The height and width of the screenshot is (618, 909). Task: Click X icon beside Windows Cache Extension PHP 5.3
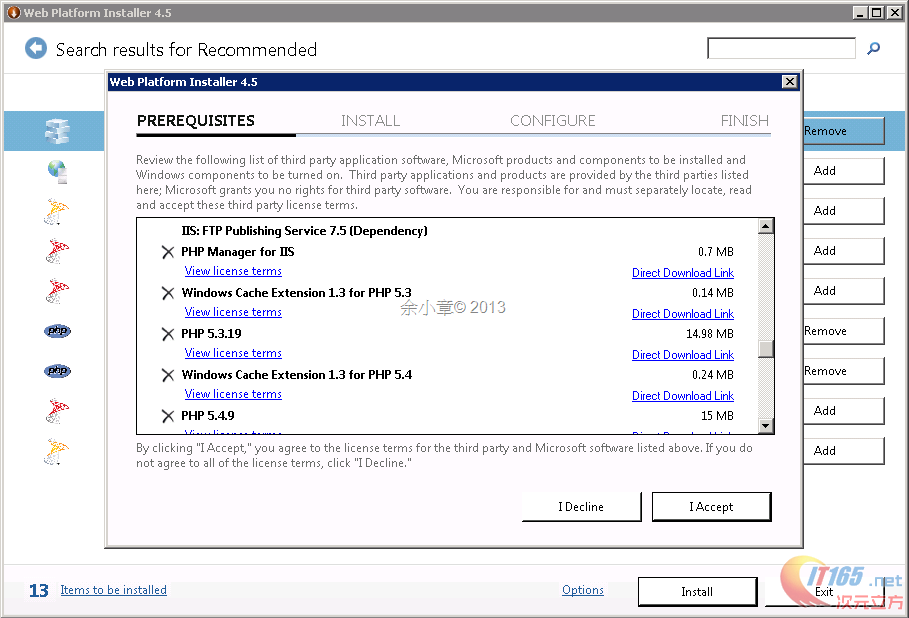click(168, 293)
